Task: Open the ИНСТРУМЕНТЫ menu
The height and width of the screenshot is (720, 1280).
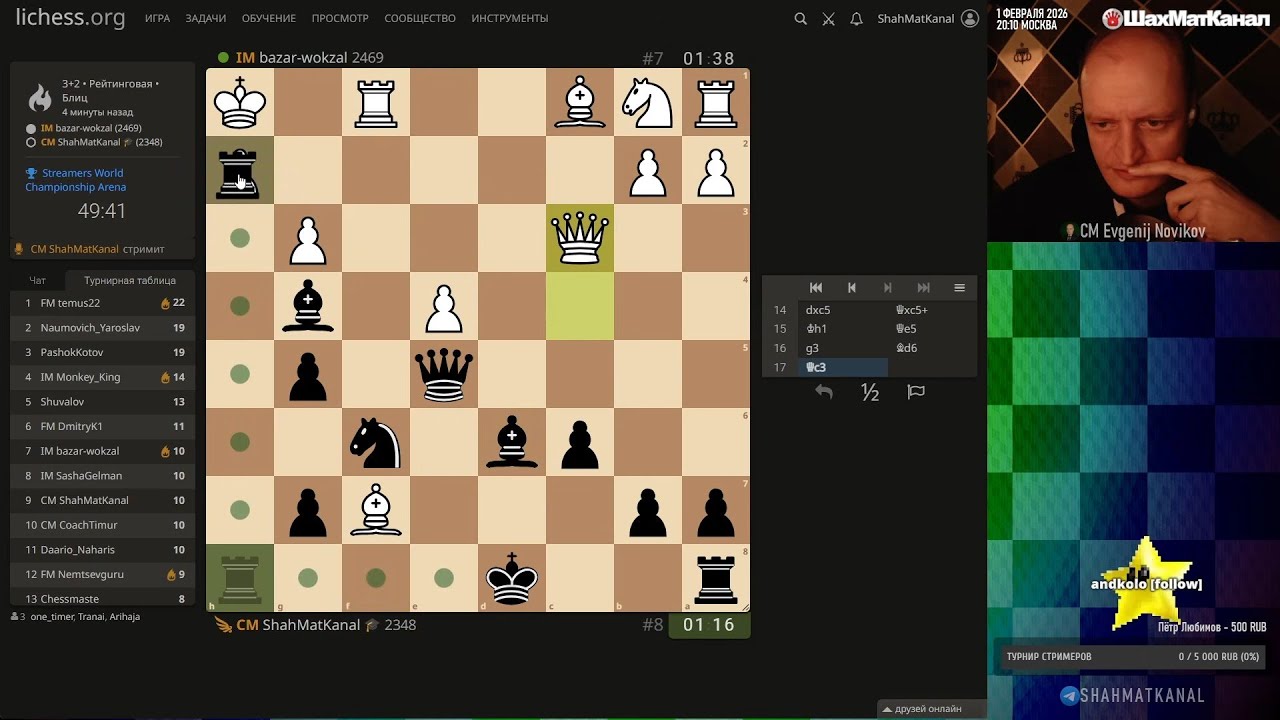Action: coord(510,18)
